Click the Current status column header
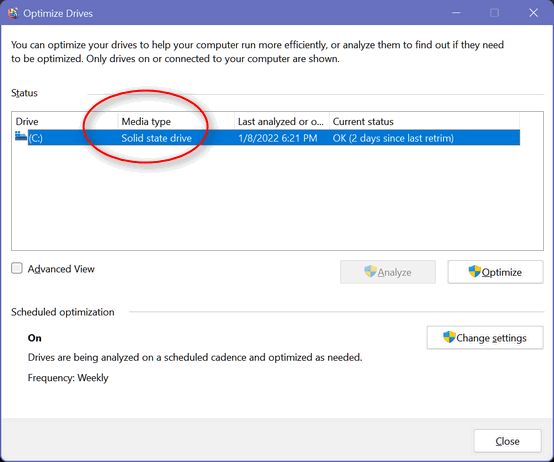The width and height of the screenshot is (554, 462). point(424,122)
